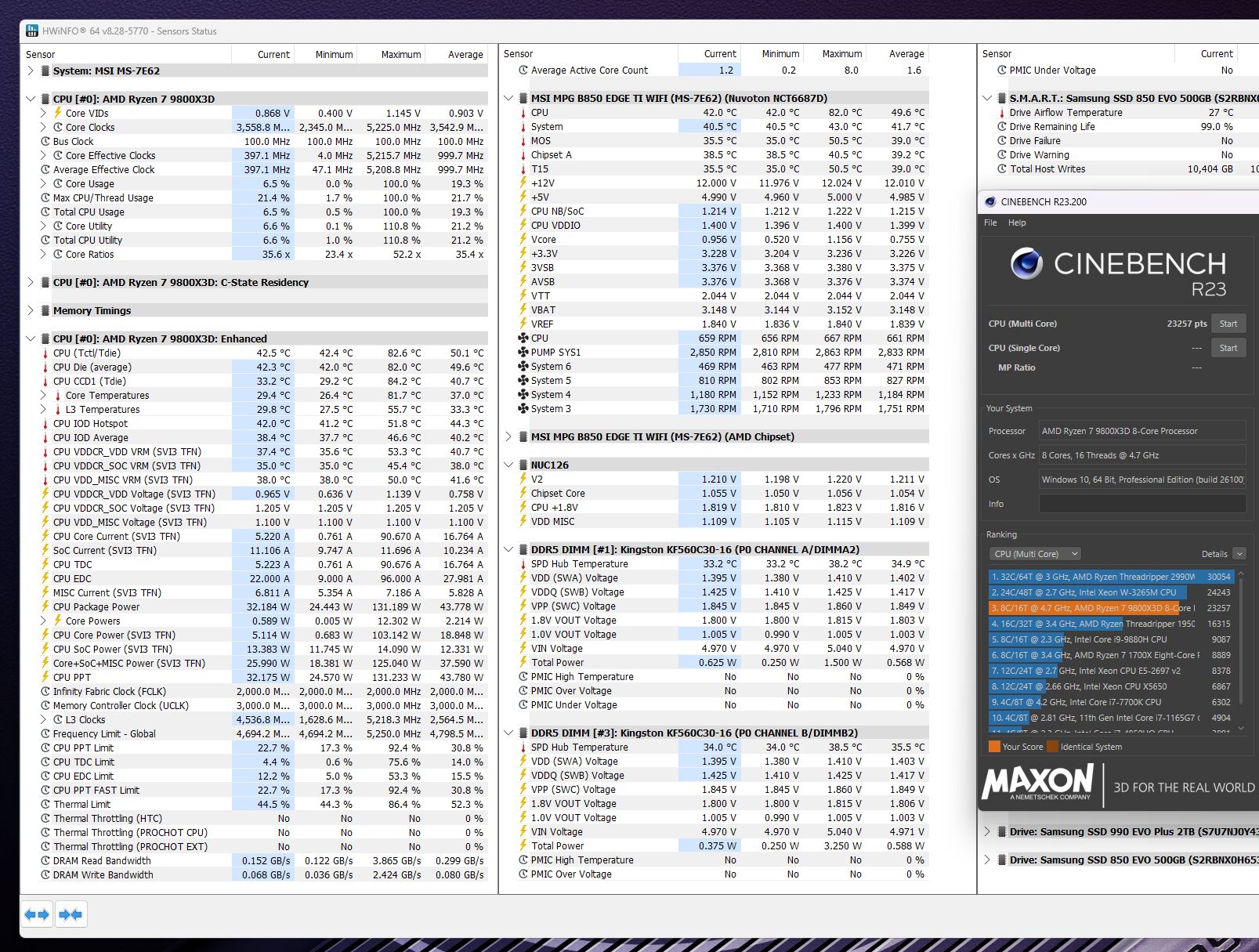Screen dimensions: 1259x952
Task: Click the Core i7-7700K ranking entry
Action: pos(1110,702)
